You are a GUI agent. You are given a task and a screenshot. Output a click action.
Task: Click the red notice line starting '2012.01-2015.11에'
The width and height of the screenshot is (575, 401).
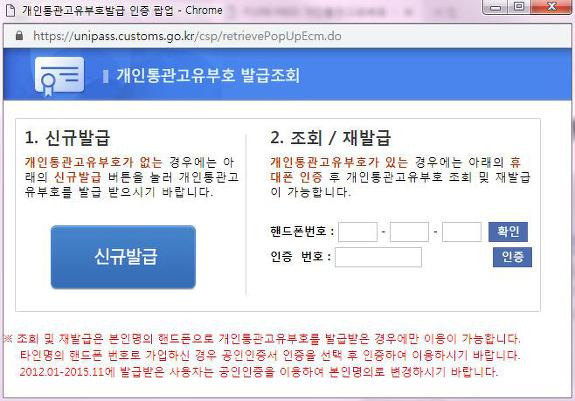pyautogui.click(x=259, y=372)
